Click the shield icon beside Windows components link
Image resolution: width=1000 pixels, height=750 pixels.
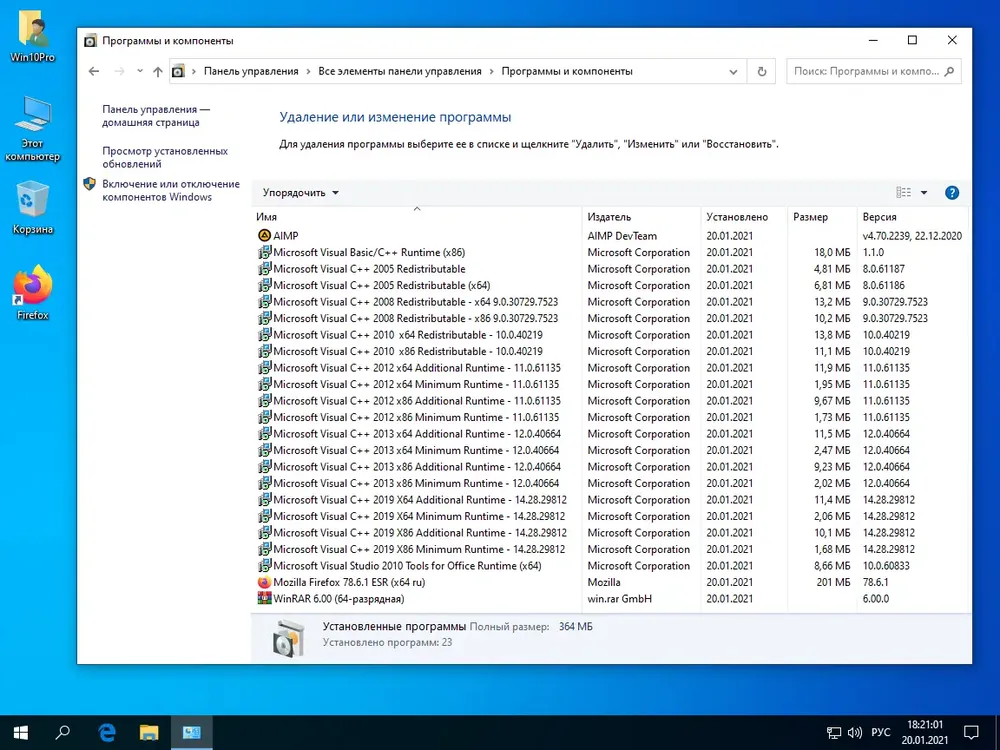[89, 184]
